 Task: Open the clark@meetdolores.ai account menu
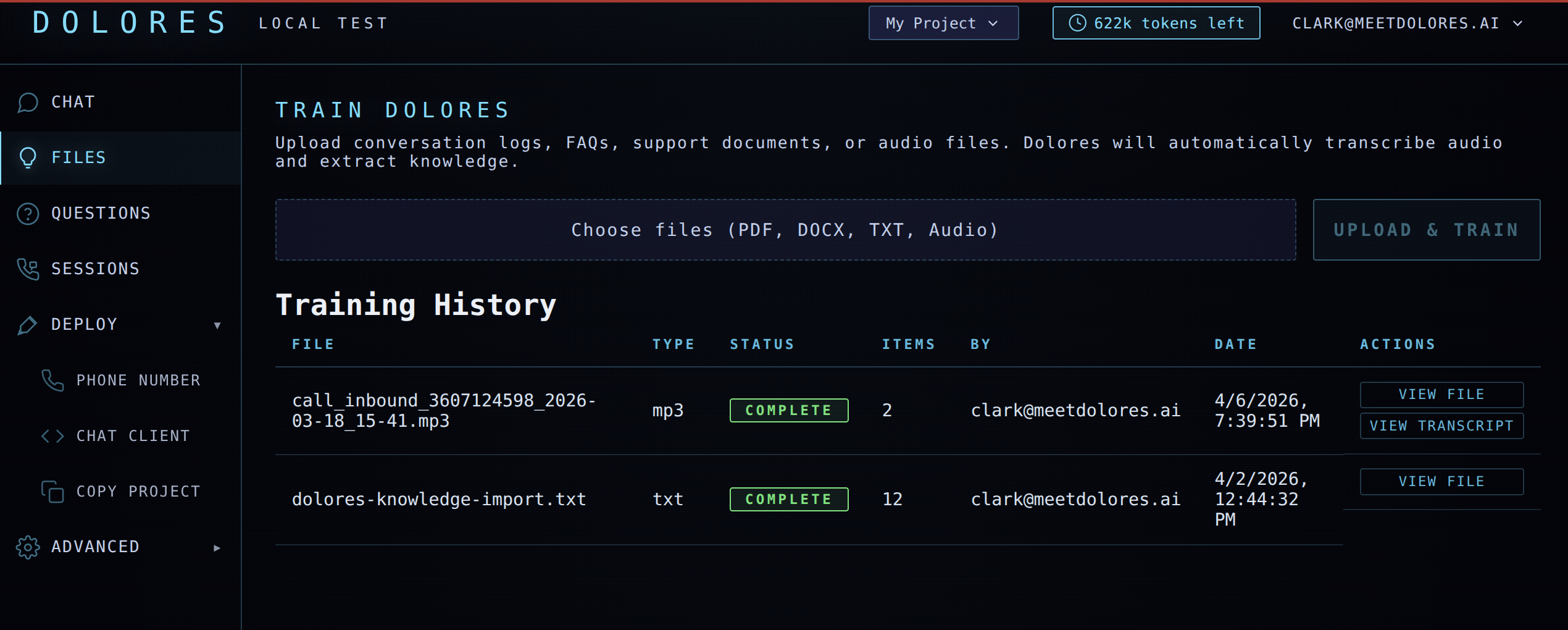(1406, 23)
